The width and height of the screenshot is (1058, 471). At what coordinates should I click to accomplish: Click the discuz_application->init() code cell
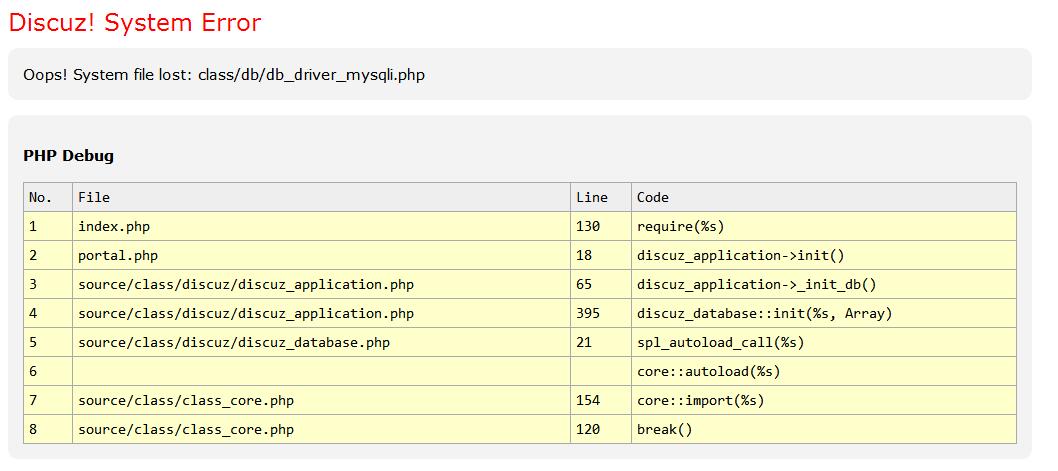(x=824, y=256)
